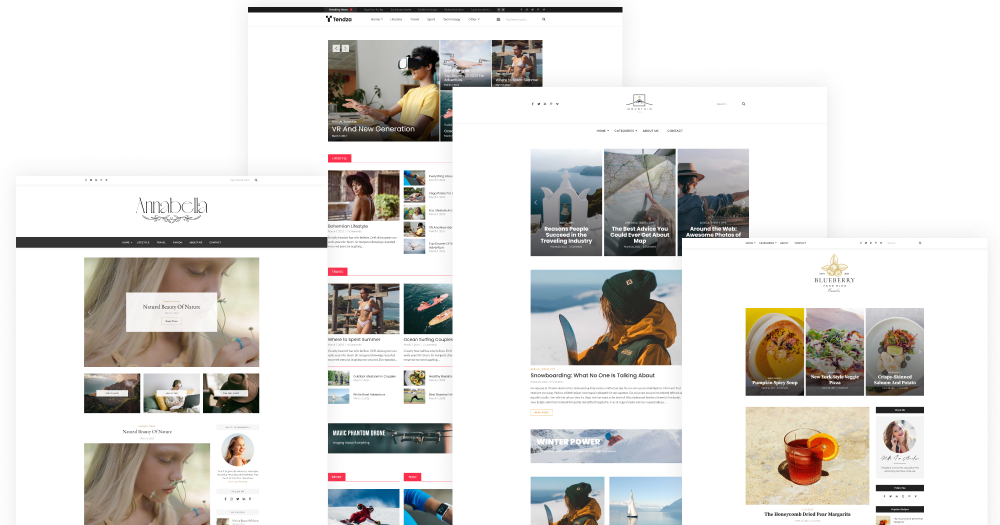This screenshot has width=1000, height=525.
Task: Click the next arrow on Annabella hero slider
Action: click(x=254, y=312)
